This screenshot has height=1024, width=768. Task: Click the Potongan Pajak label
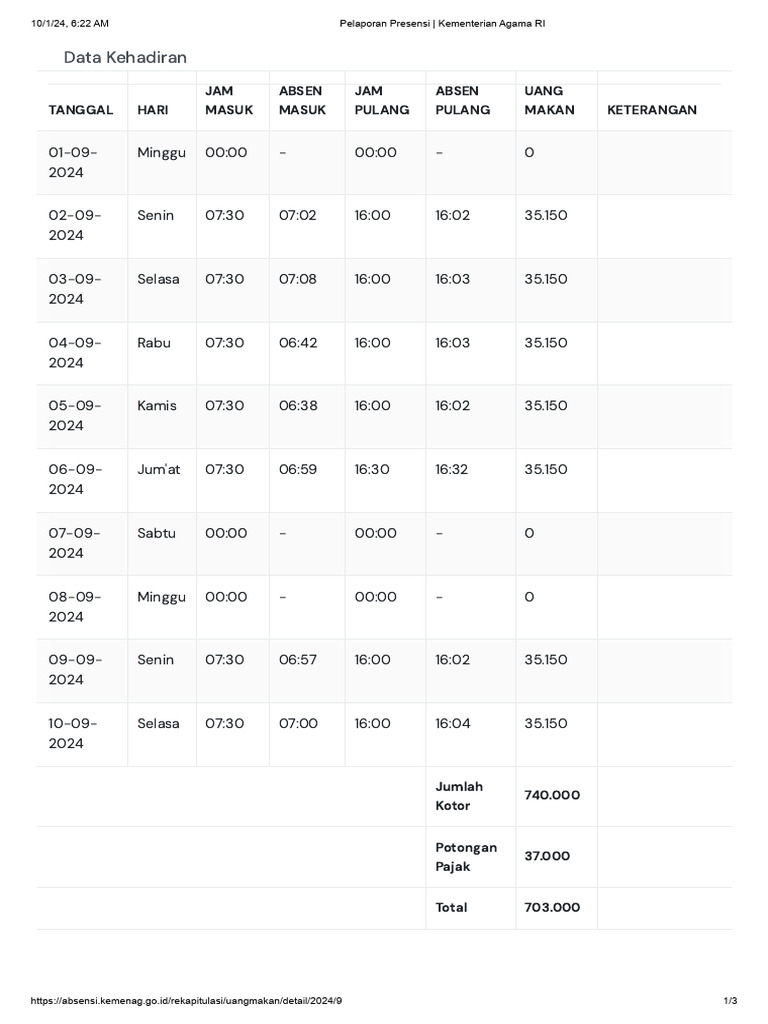[466, 857]
